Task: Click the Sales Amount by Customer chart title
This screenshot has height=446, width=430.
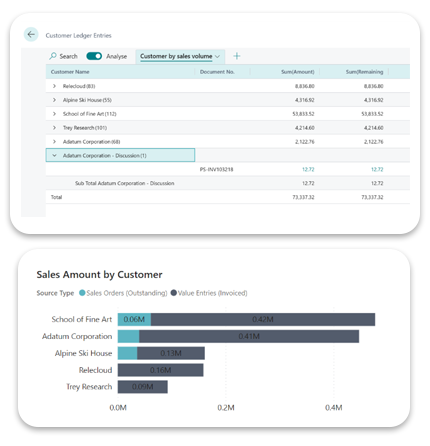Action: tap(99, 275)
